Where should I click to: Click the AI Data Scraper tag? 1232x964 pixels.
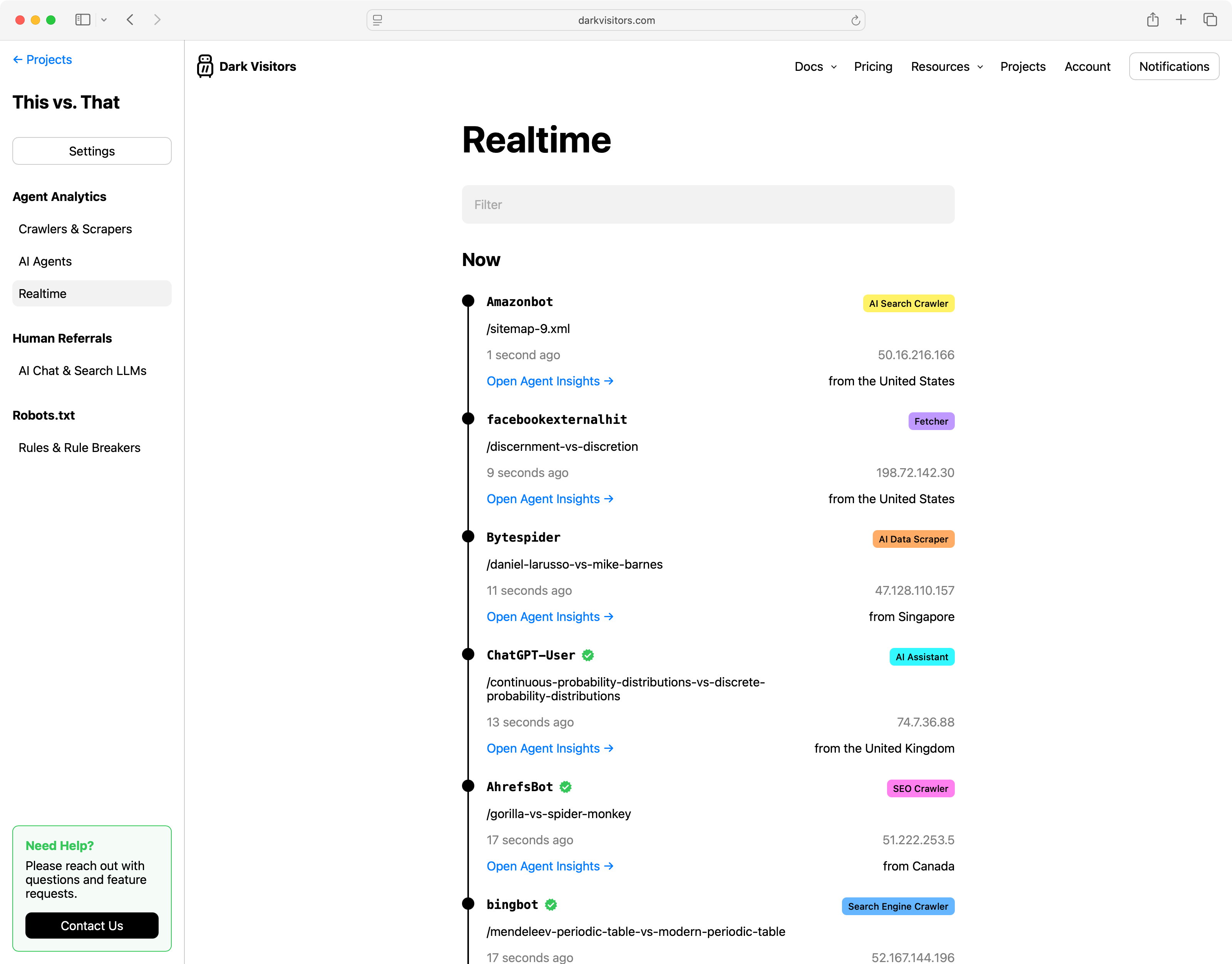point(913,539)
